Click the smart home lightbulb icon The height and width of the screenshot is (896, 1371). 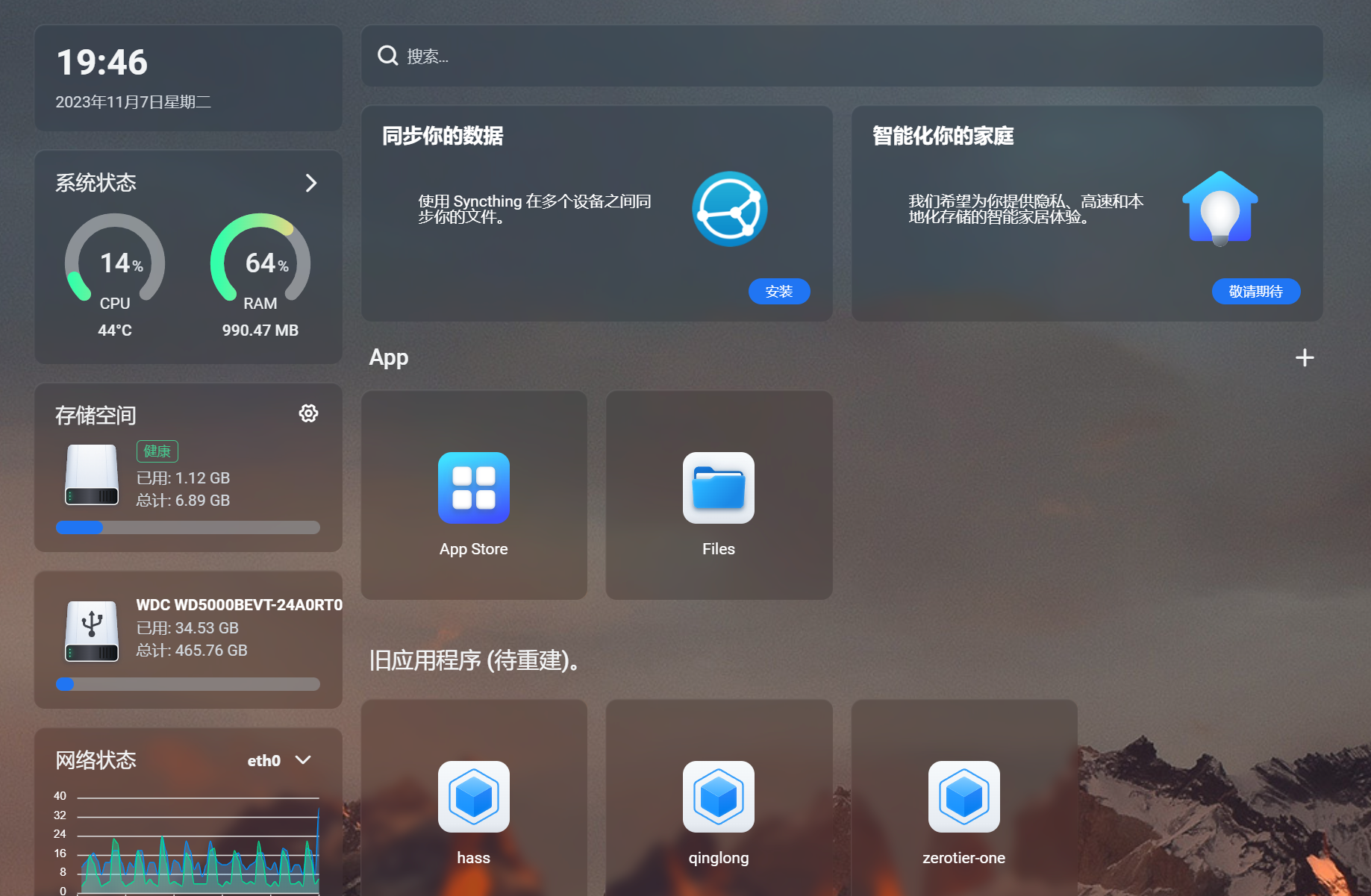pyautogui.click(x=1219, y=208)
